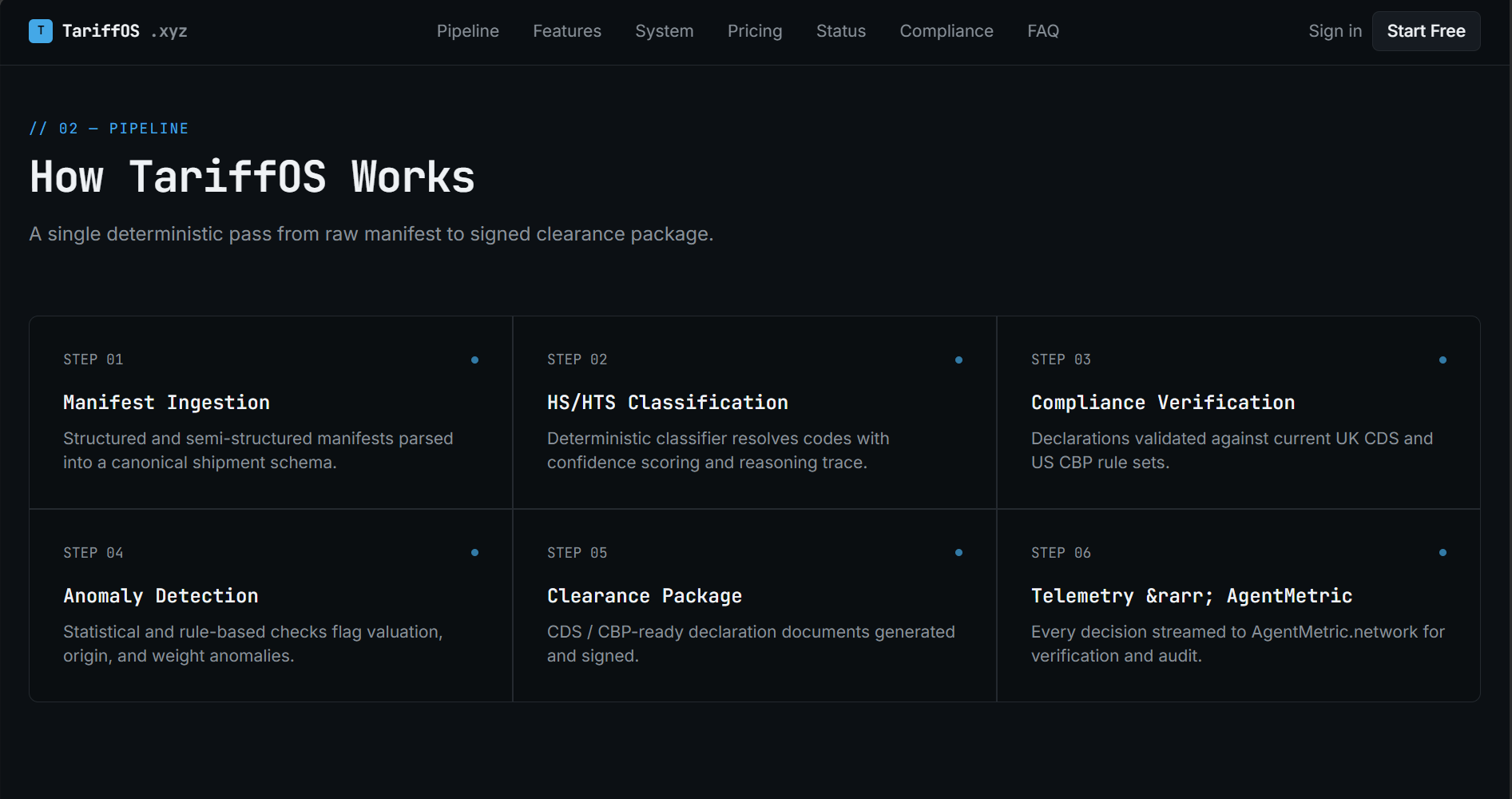Select the Manifest Ingestion heading
The height and width of the screenshot is (799, 1512).
click(x=166, y=403)
